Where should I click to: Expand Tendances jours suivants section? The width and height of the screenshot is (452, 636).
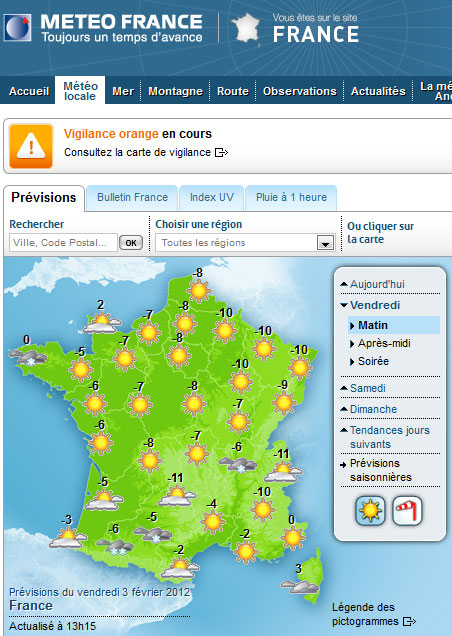[385, 437]
